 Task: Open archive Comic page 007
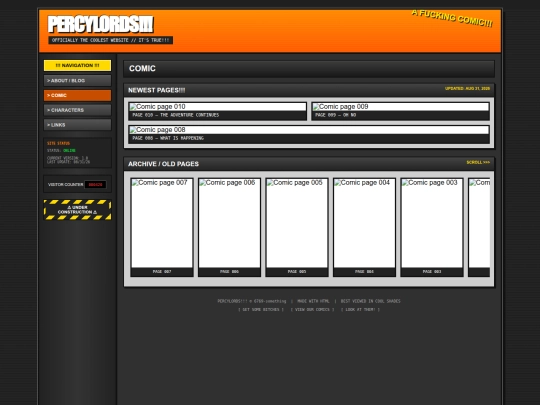162,223
